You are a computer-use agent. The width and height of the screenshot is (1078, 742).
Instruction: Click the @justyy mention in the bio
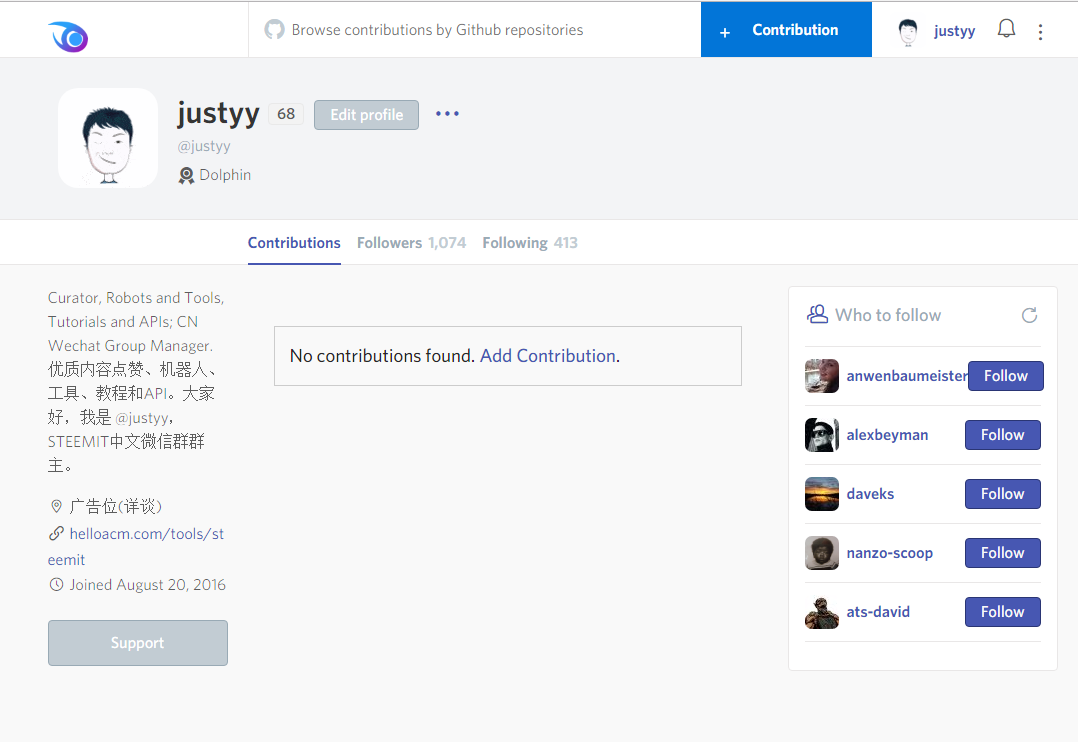[x=142, y=418]
